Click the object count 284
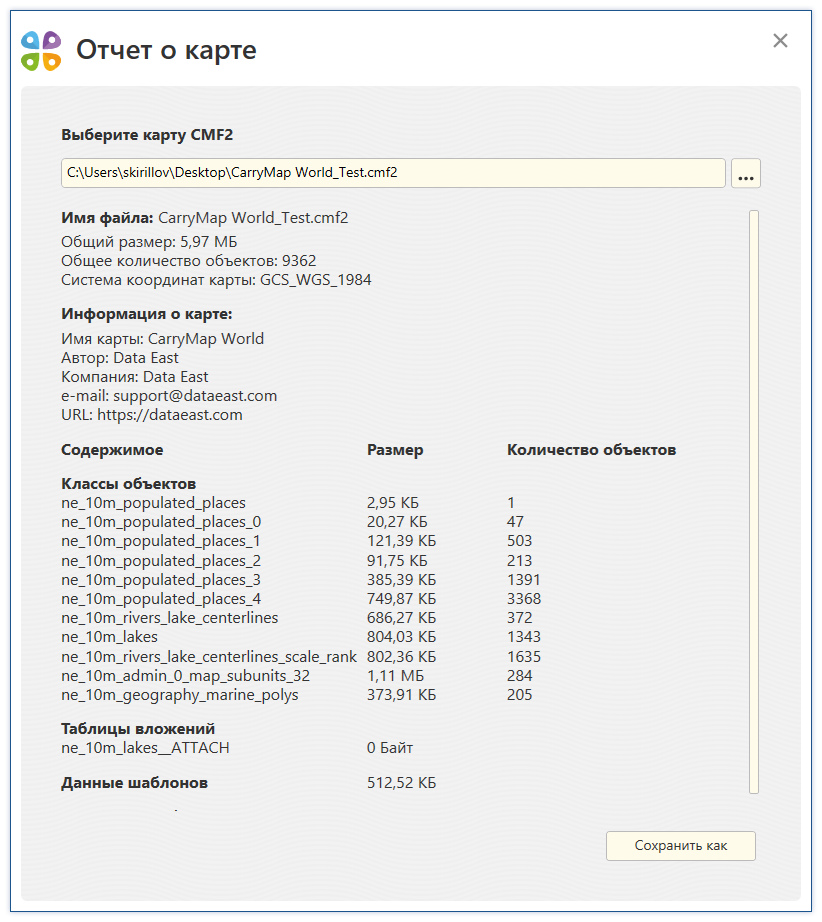 (x=519, y=676)
